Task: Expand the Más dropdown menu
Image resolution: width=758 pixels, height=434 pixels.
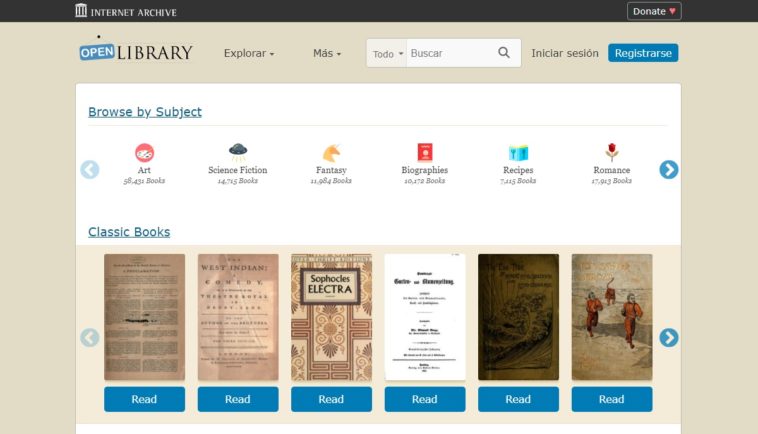Action: (327, 53)
